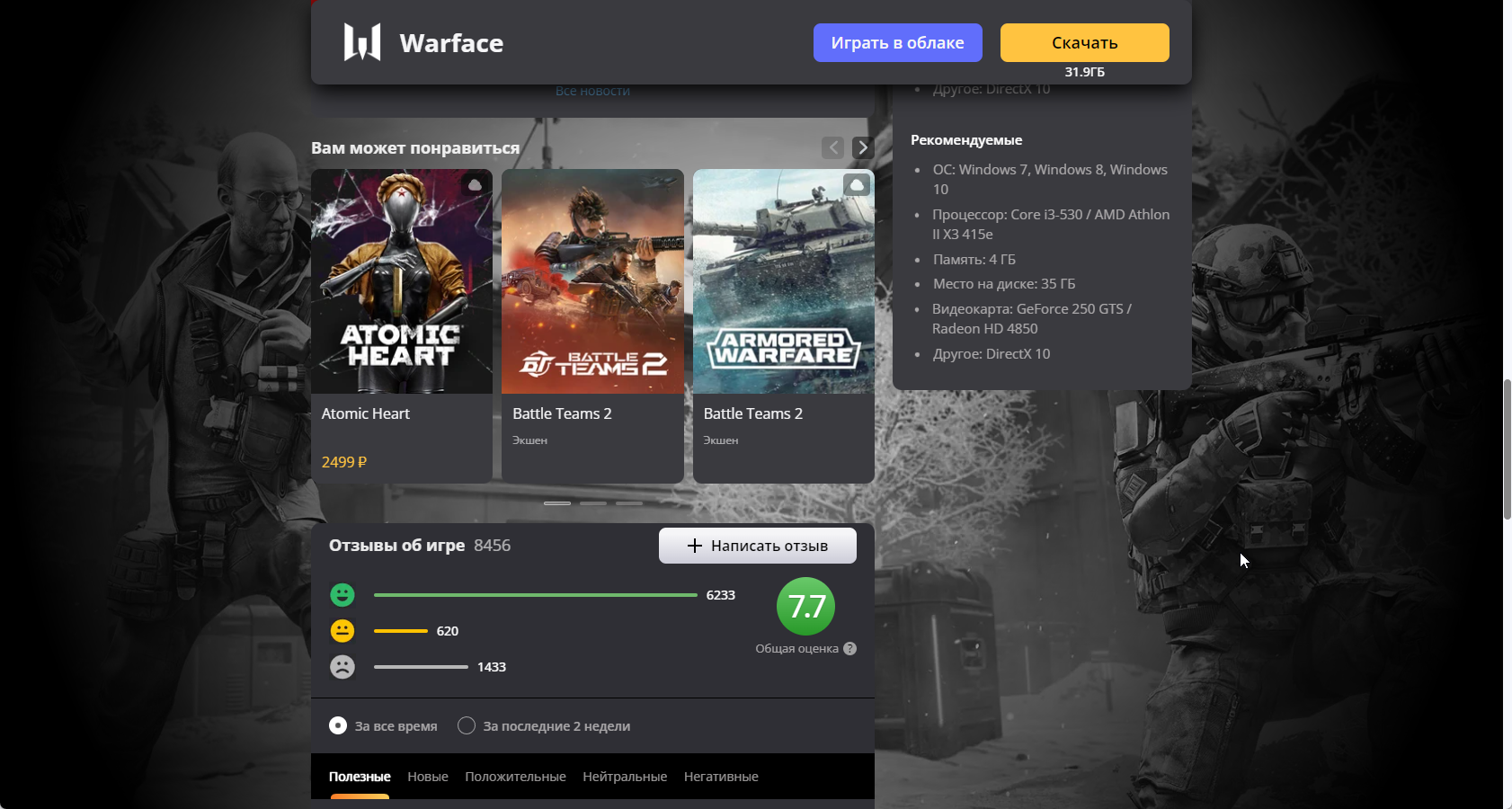This screenshot has height=809, width=1512.
Task: Click the yellow Скачать button
Action: (x=1085, y=42)
